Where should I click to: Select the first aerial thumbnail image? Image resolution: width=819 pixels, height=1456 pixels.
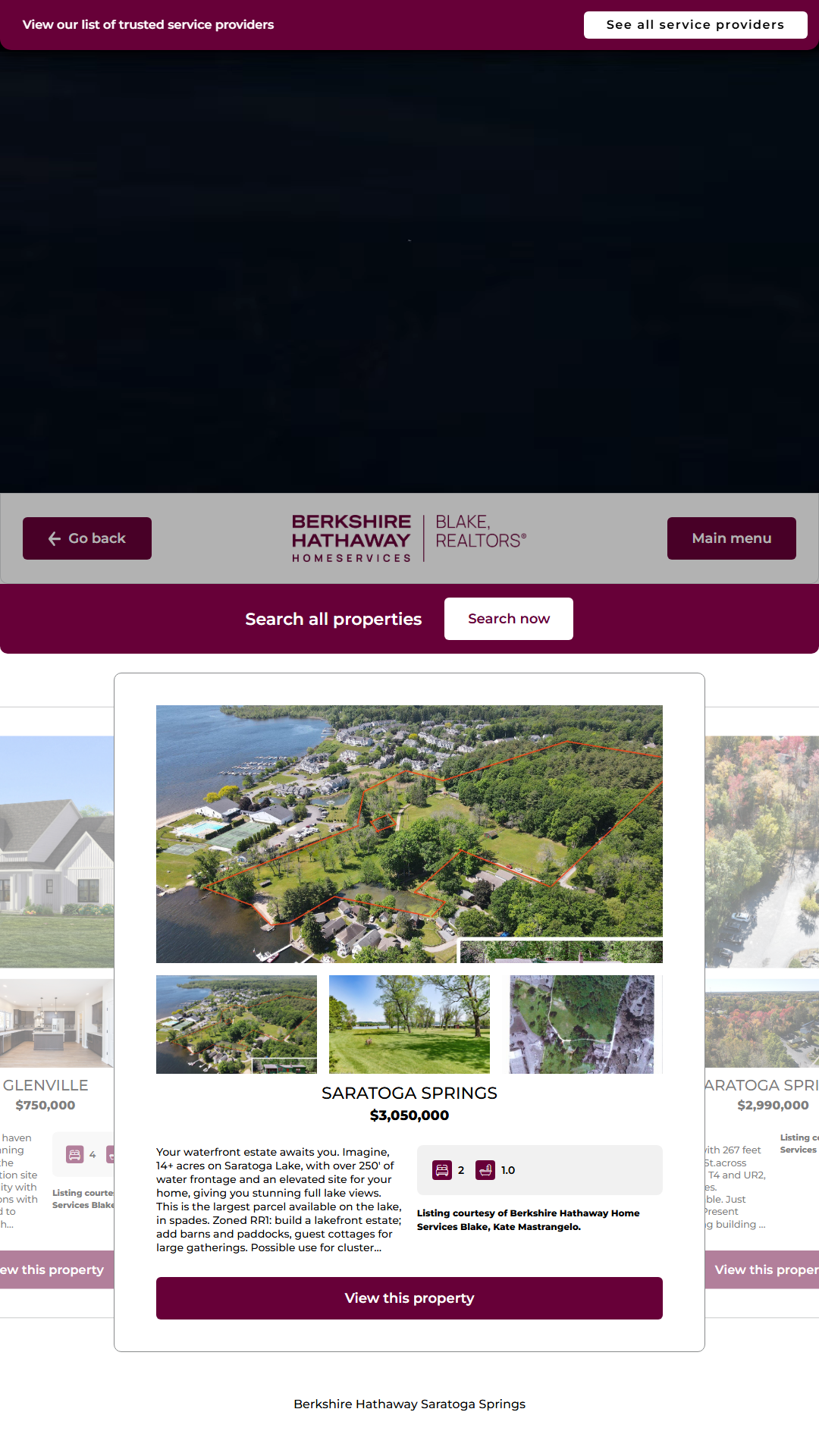click(237, 1025)
